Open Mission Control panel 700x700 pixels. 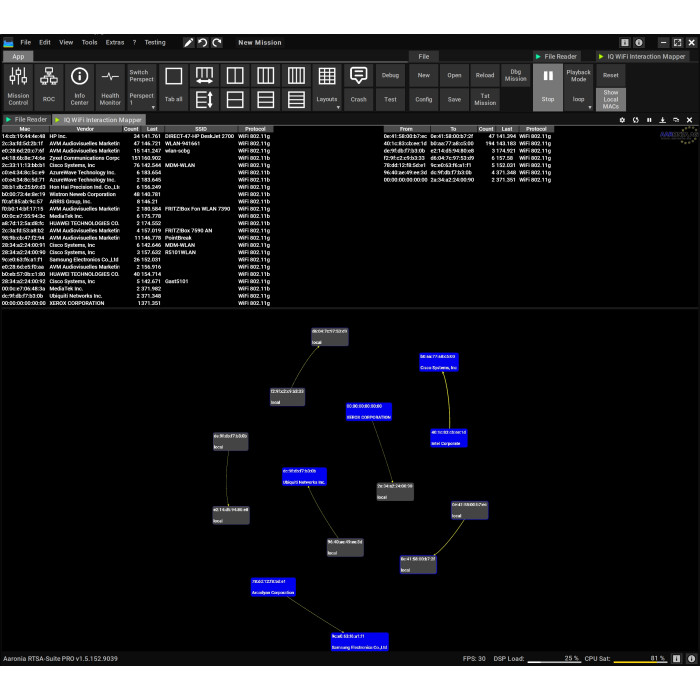18,87
